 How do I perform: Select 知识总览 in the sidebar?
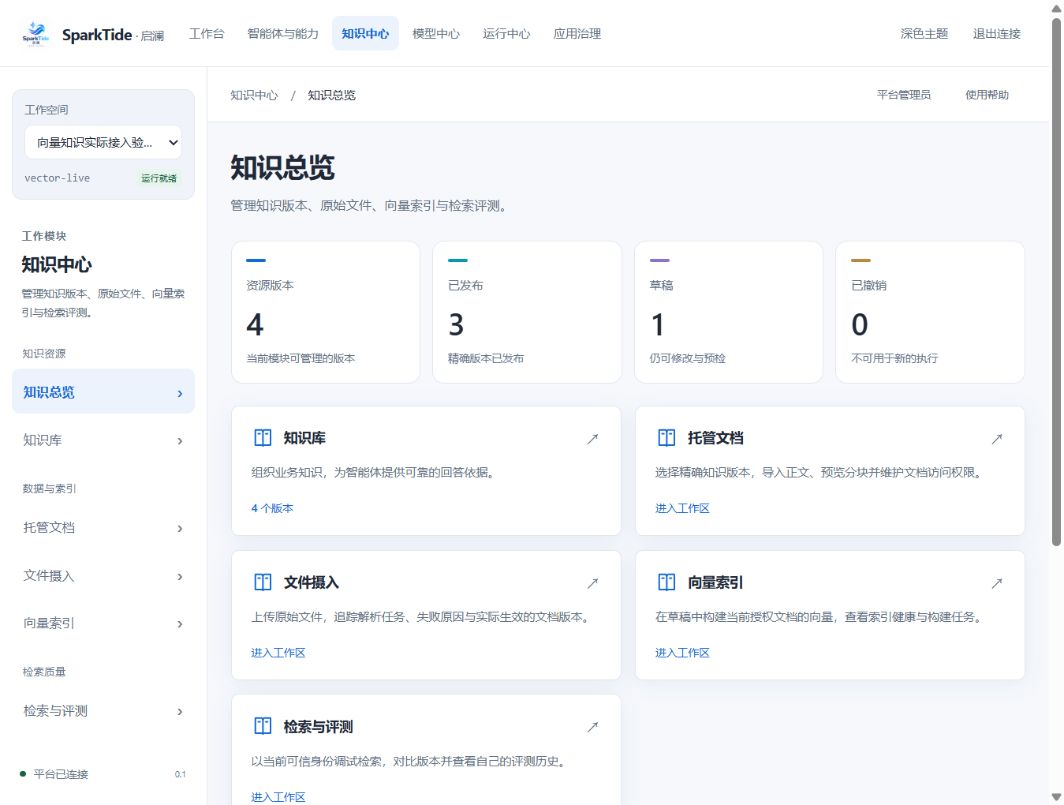103,392
